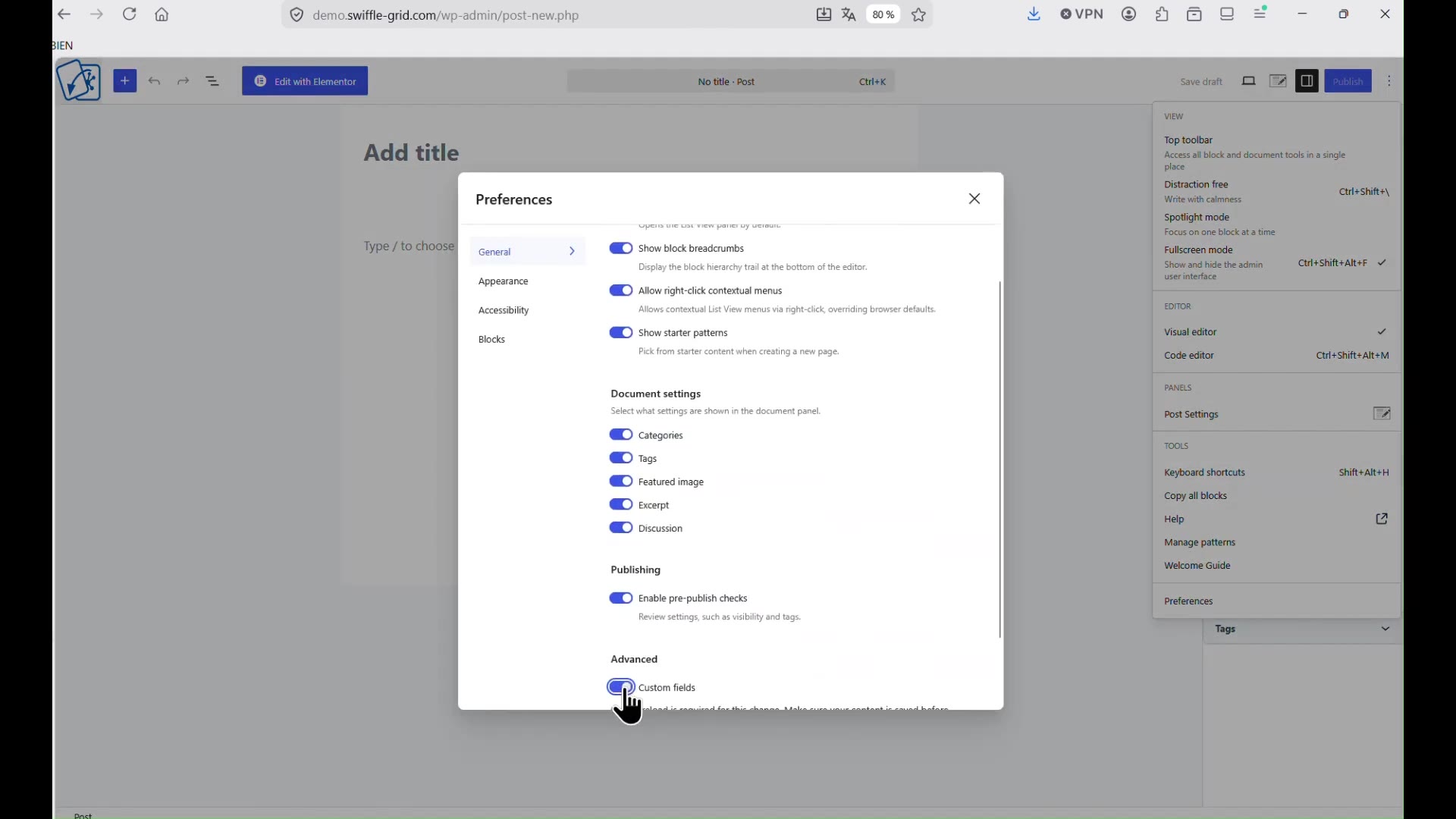Undo last editor change
The height and width of the screenshot is (819, 1456).
[x=155, y=81]
